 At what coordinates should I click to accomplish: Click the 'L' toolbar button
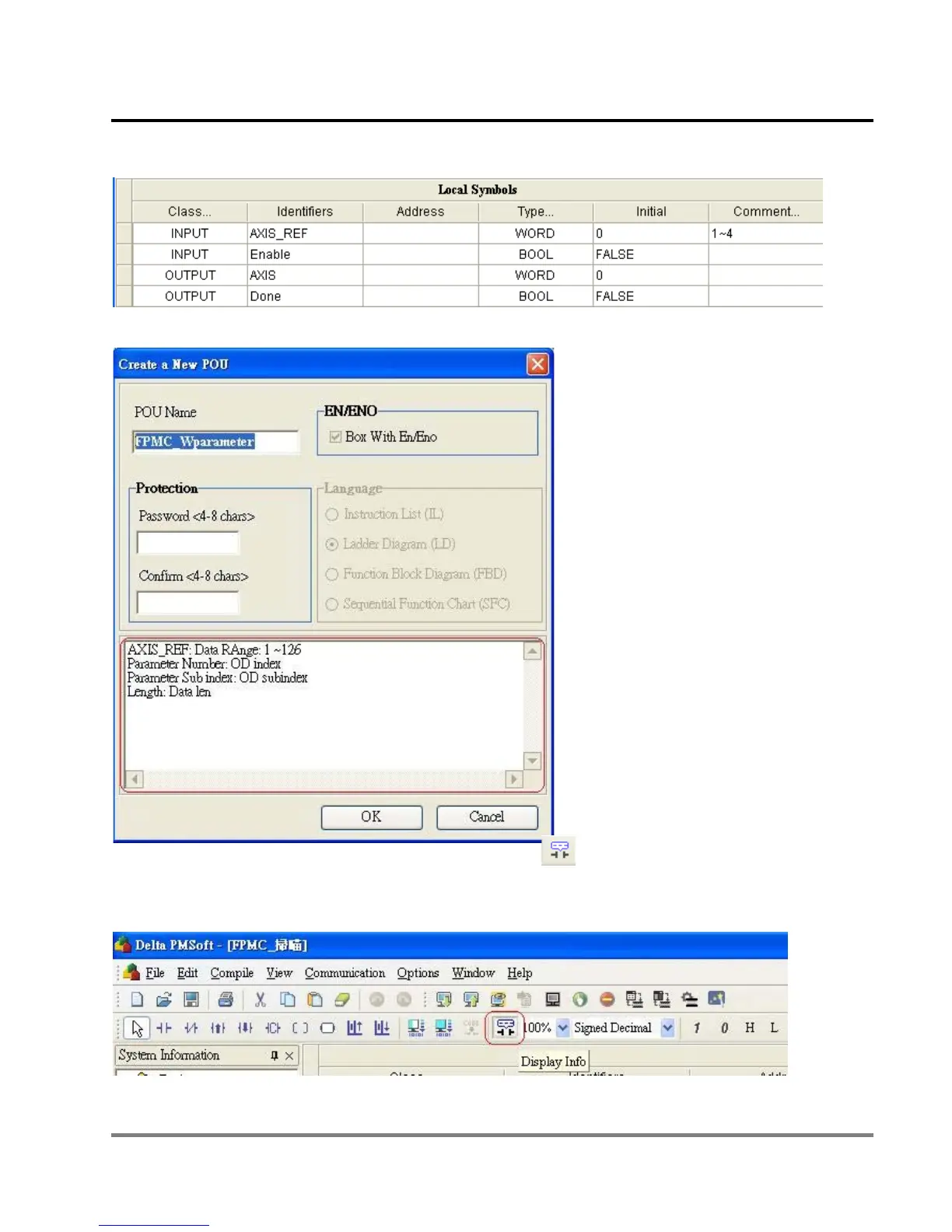[x=774, y=1028]
